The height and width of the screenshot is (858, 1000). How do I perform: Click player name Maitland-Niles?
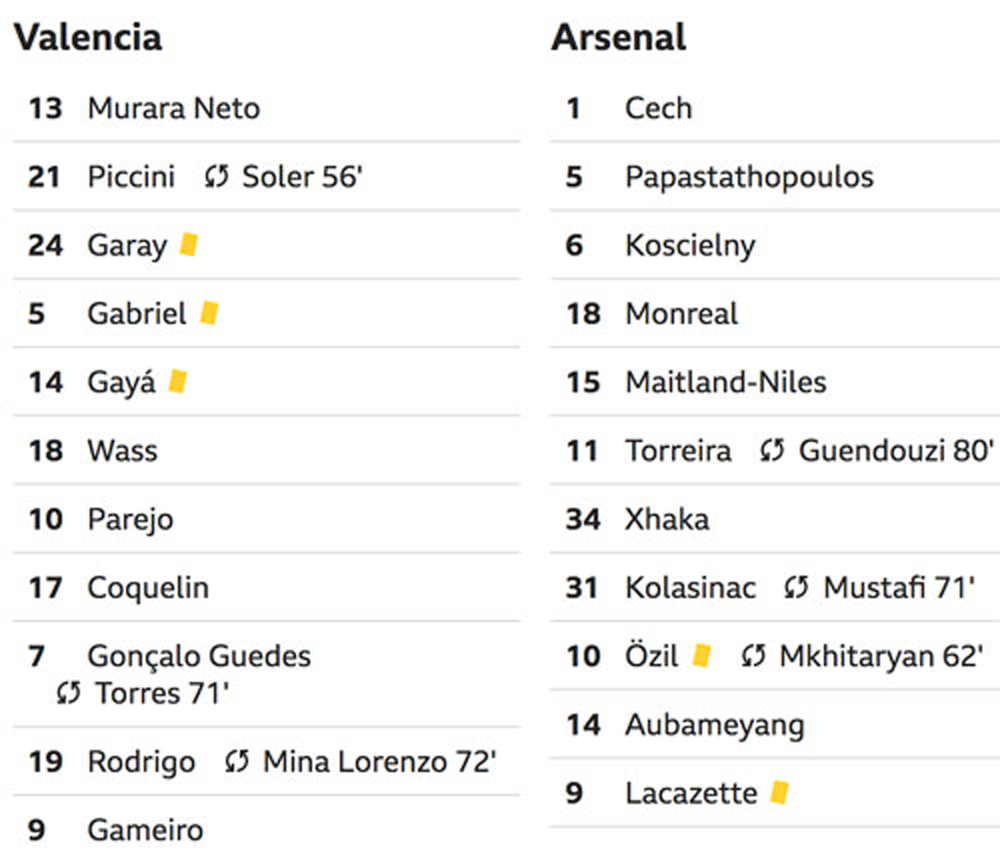[726, 382]
